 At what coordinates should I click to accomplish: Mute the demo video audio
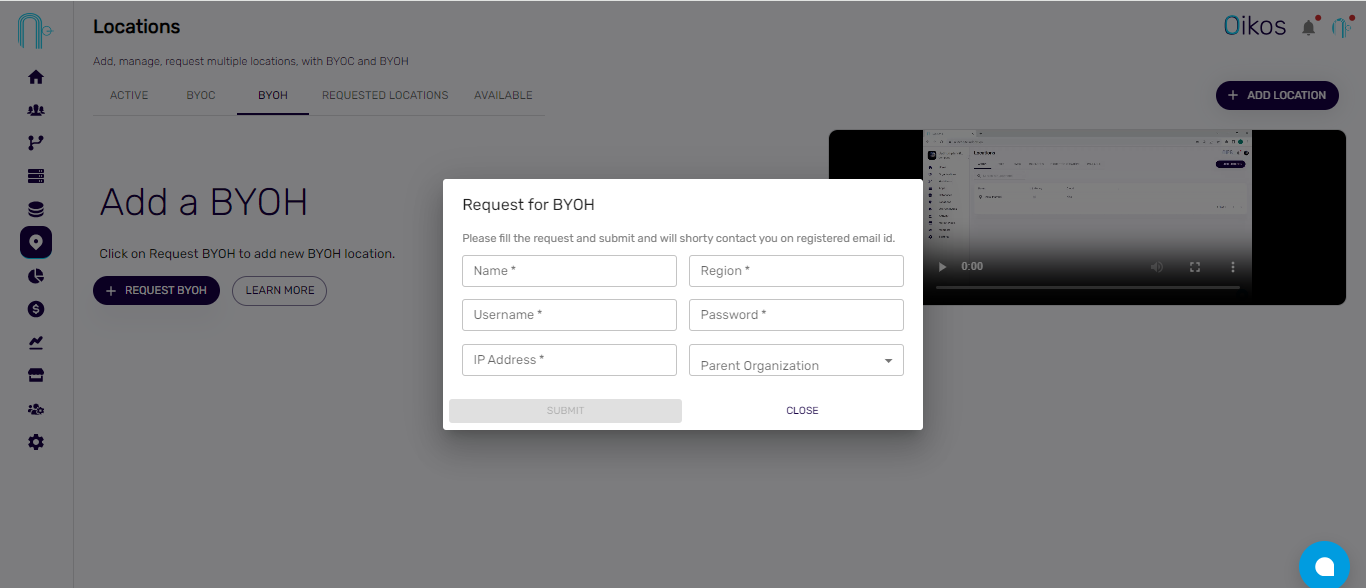pyautogui.click(x=1157, y=267)
